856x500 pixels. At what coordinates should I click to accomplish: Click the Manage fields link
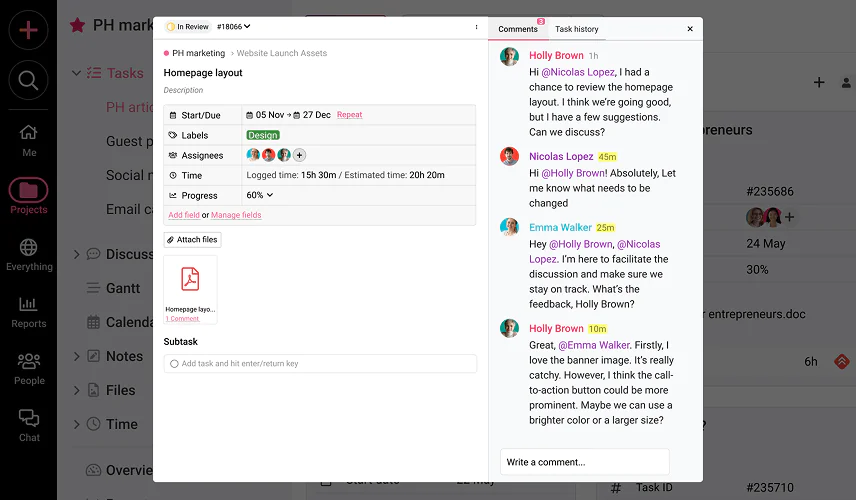click(x=236, y=215)
